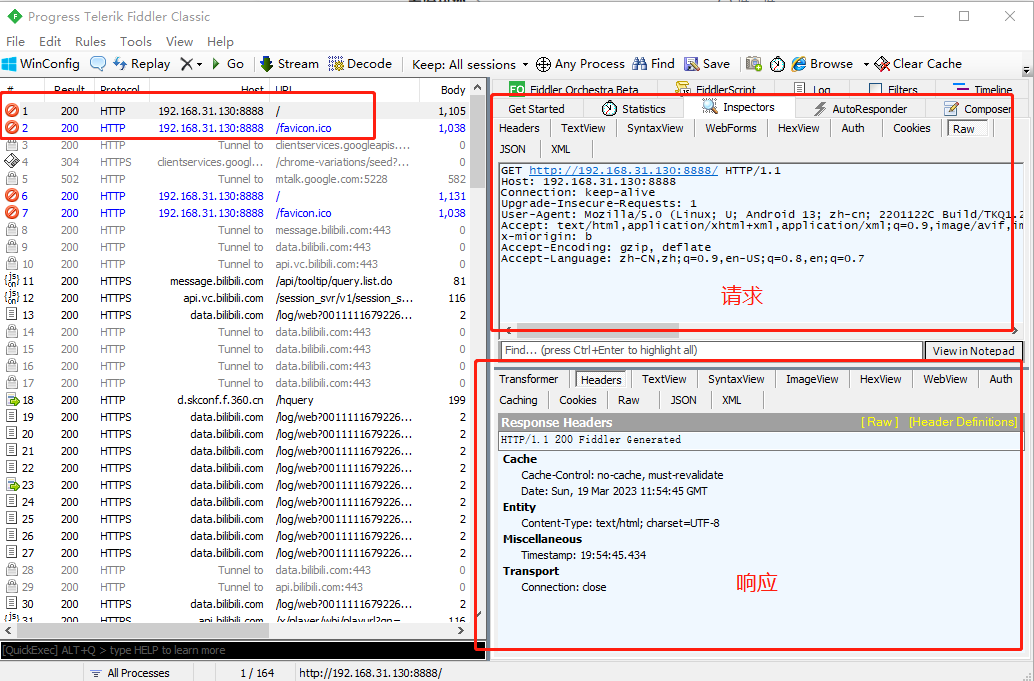The image size is (1034, 681).
Task: Click the stopwatch timer toolbar icon
Action: click(x=777, y=64)
